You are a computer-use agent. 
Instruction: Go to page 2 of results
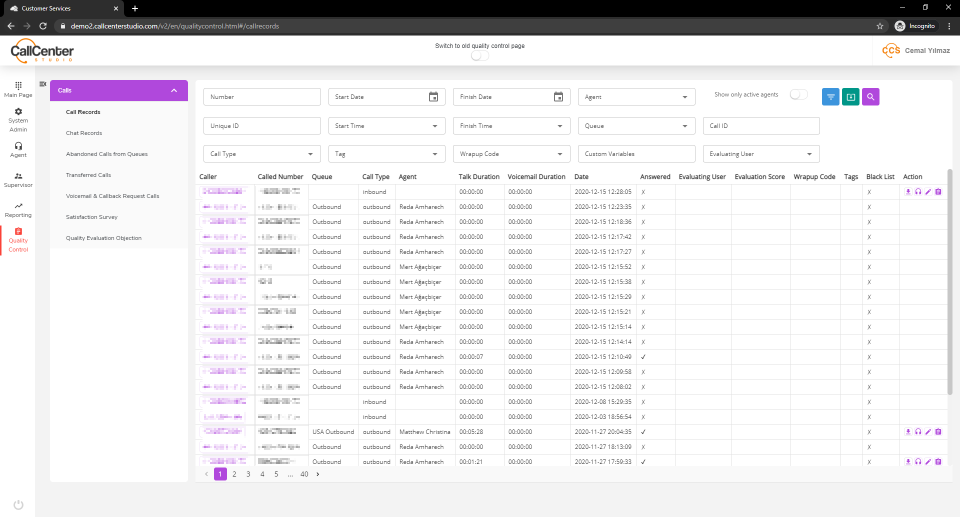[234, 474]
